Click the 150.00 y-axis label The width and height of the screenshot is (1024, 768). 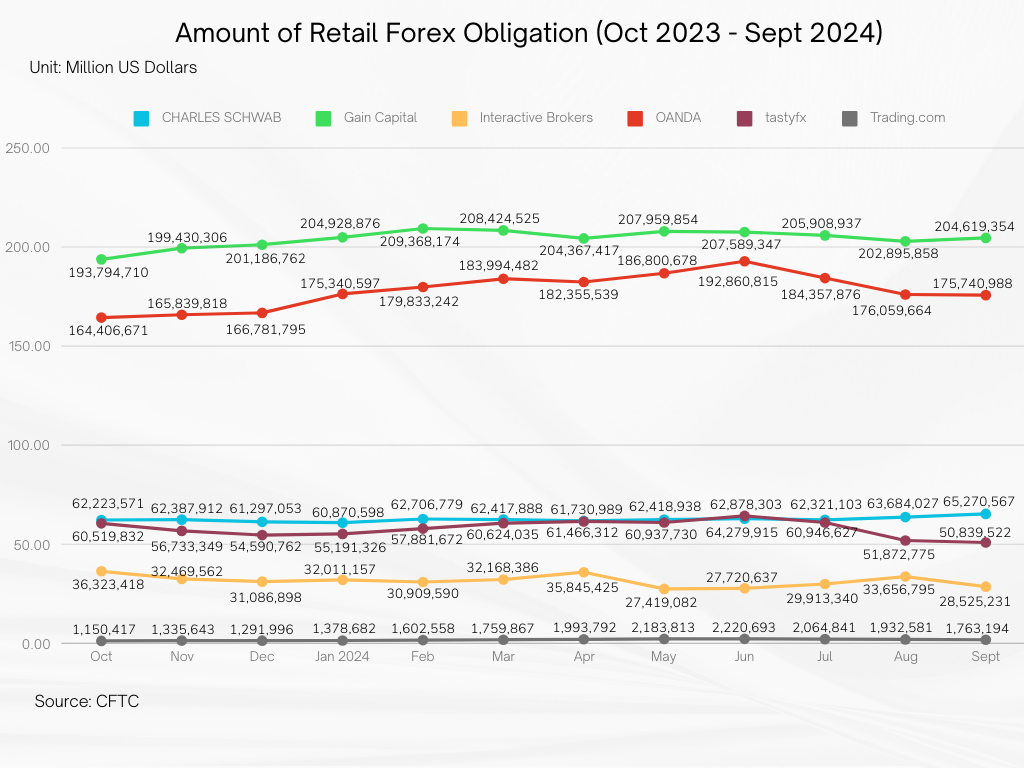(x=29, y=346)
